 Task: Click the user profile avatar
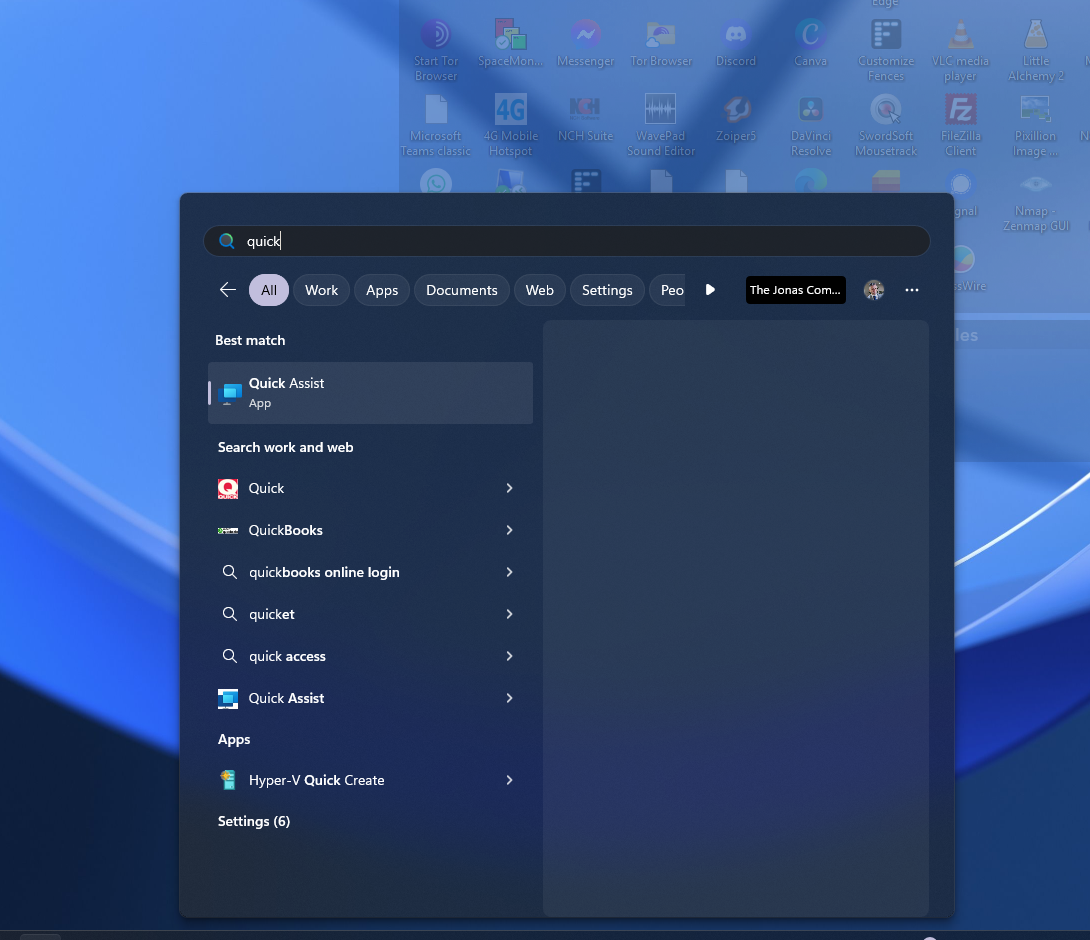click(x=874, y=290)
